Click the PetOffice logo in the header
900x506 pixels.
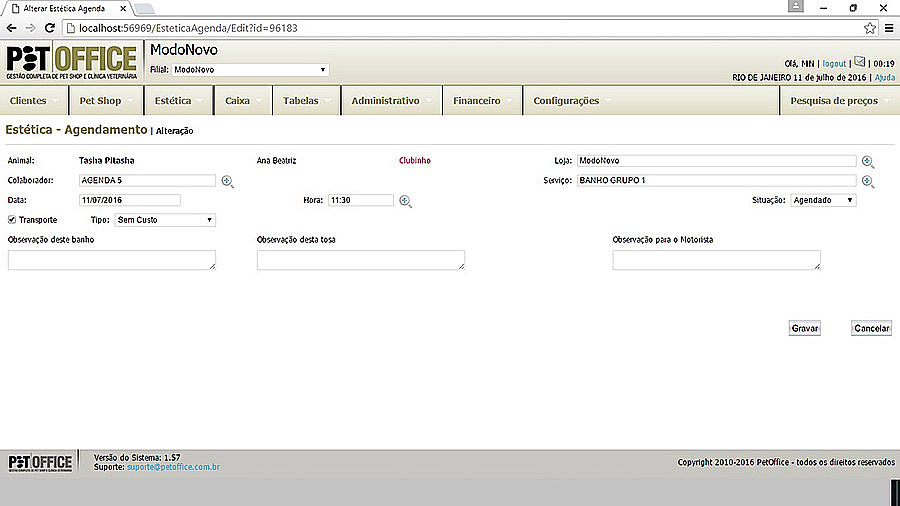pos(71,62)
